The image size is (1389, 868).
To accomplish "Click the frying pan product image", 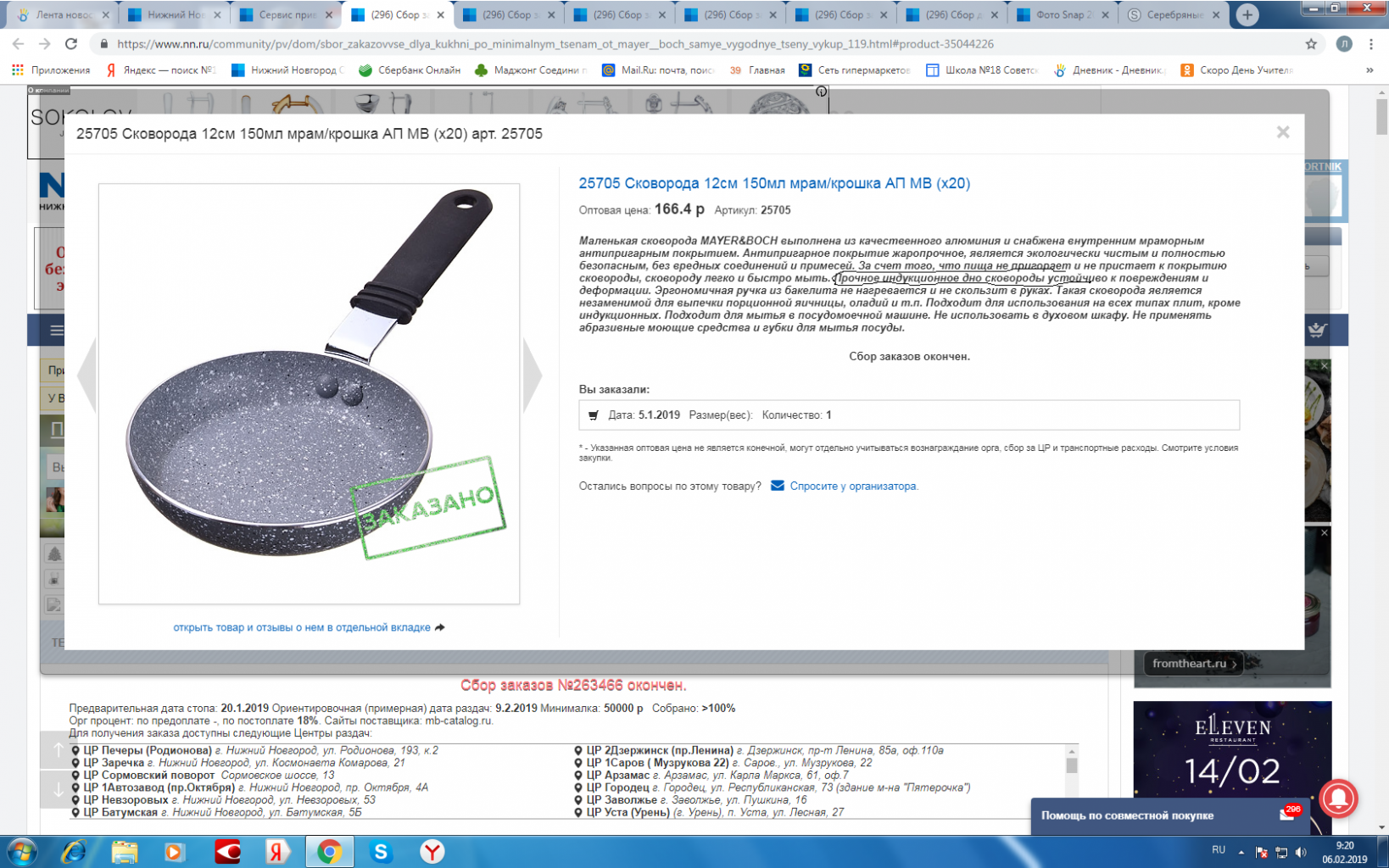I will click(x=309, y=393).
